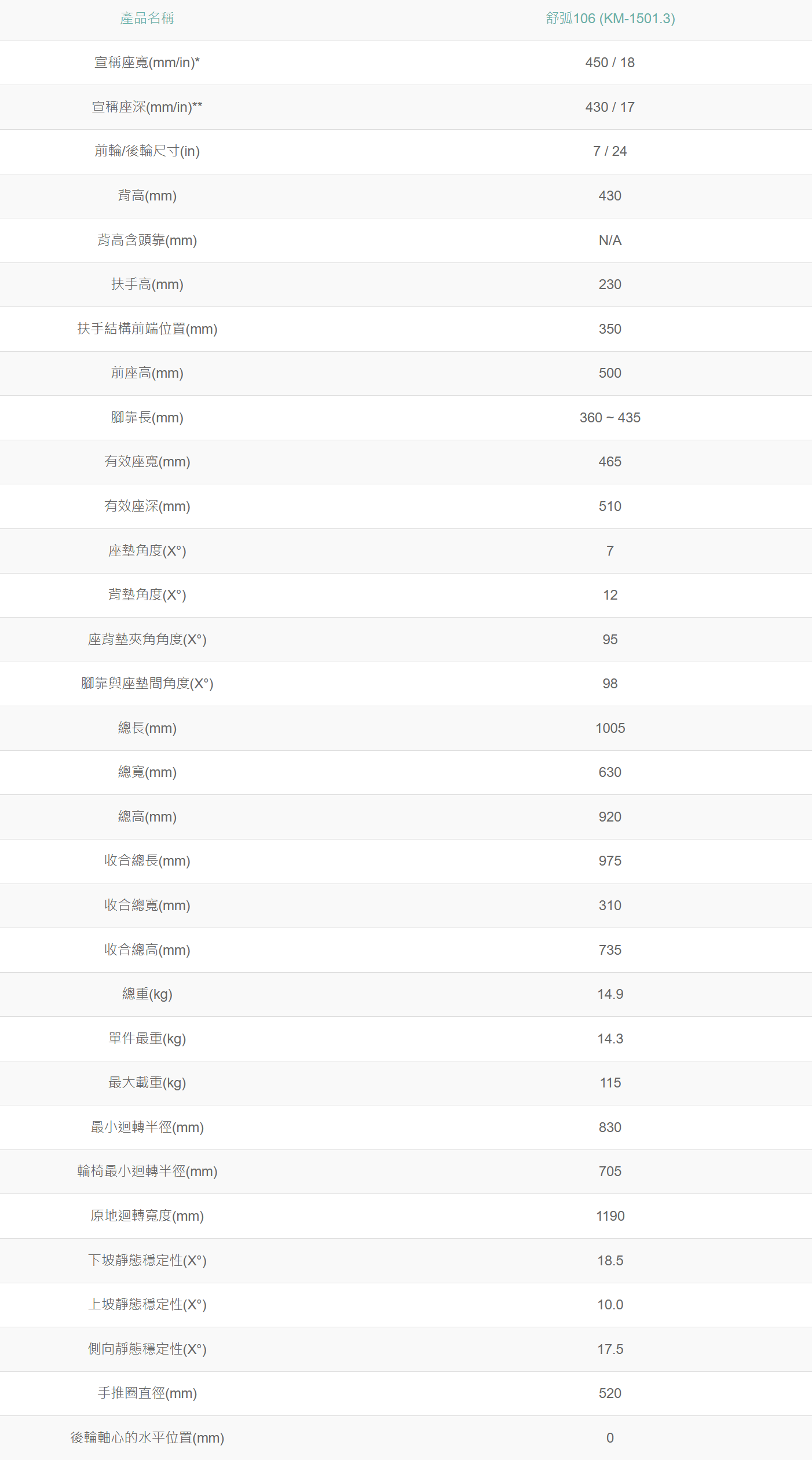This screenshot has width=812, height=1460.
Task: Click the 收合總寬(mm) row label
Action: click(x=147, y=906)
